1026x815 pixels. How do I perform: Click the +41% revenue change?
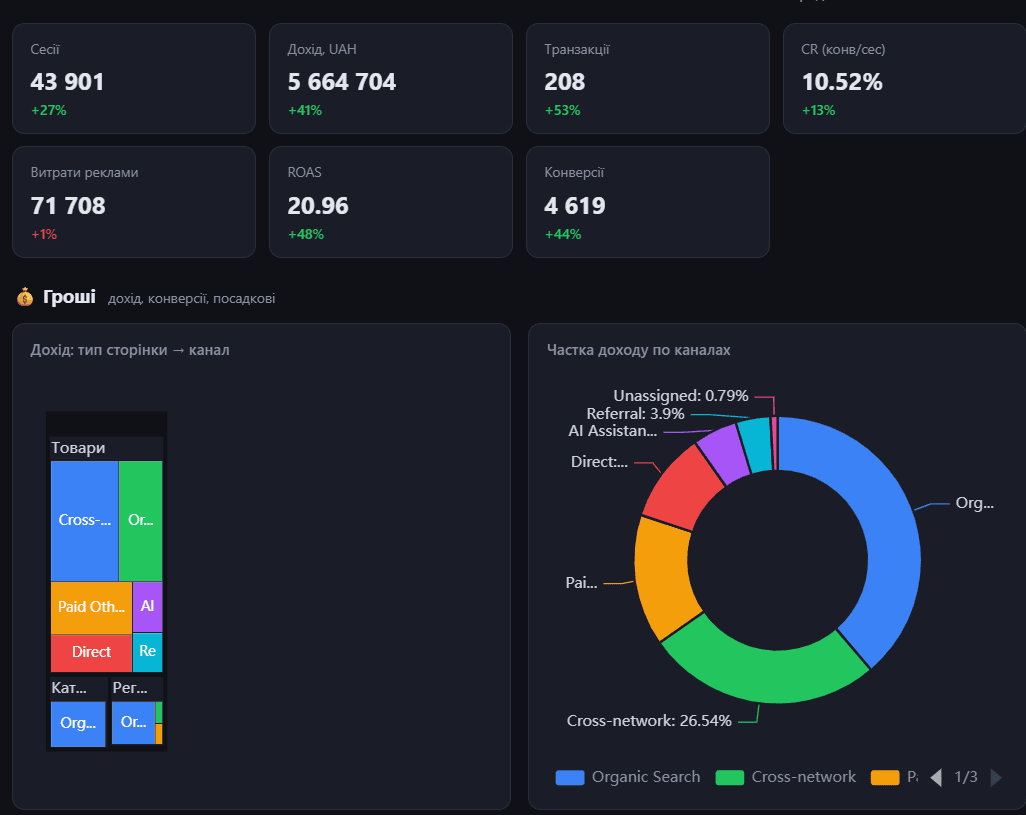coord(305,111)
